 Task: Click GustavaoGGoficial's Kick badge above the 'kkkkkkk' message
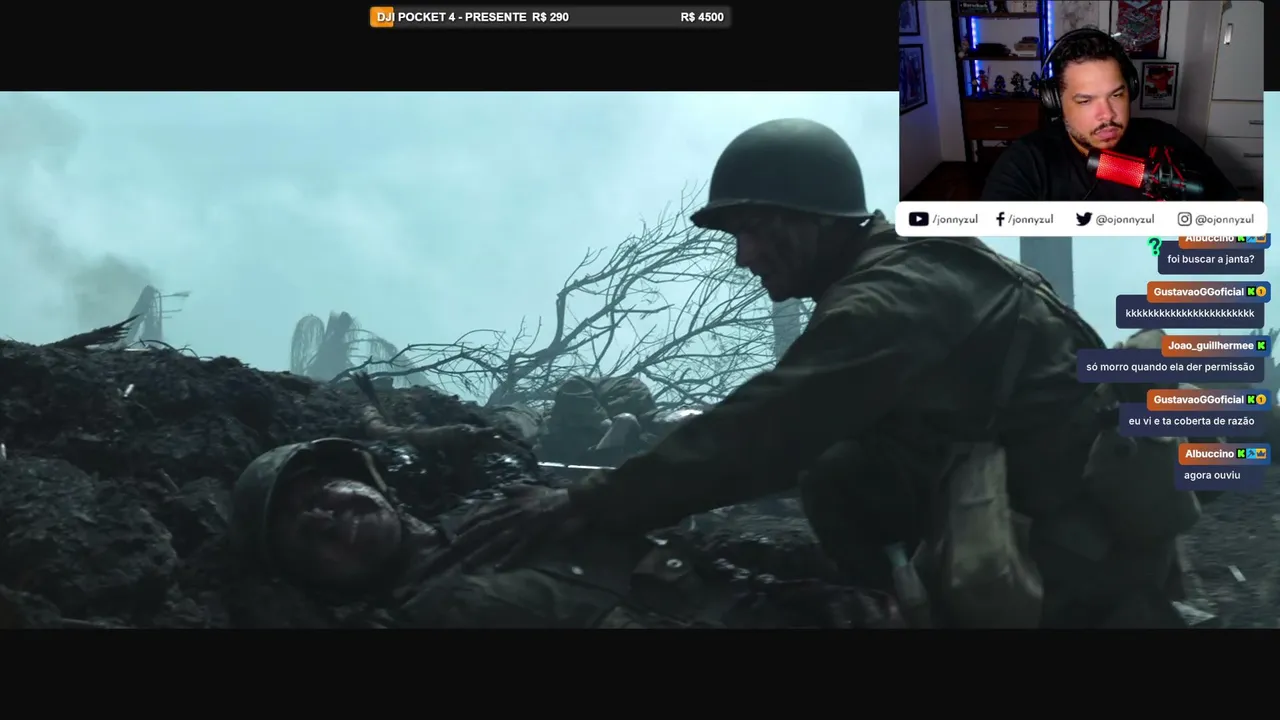pos(1251,292)
